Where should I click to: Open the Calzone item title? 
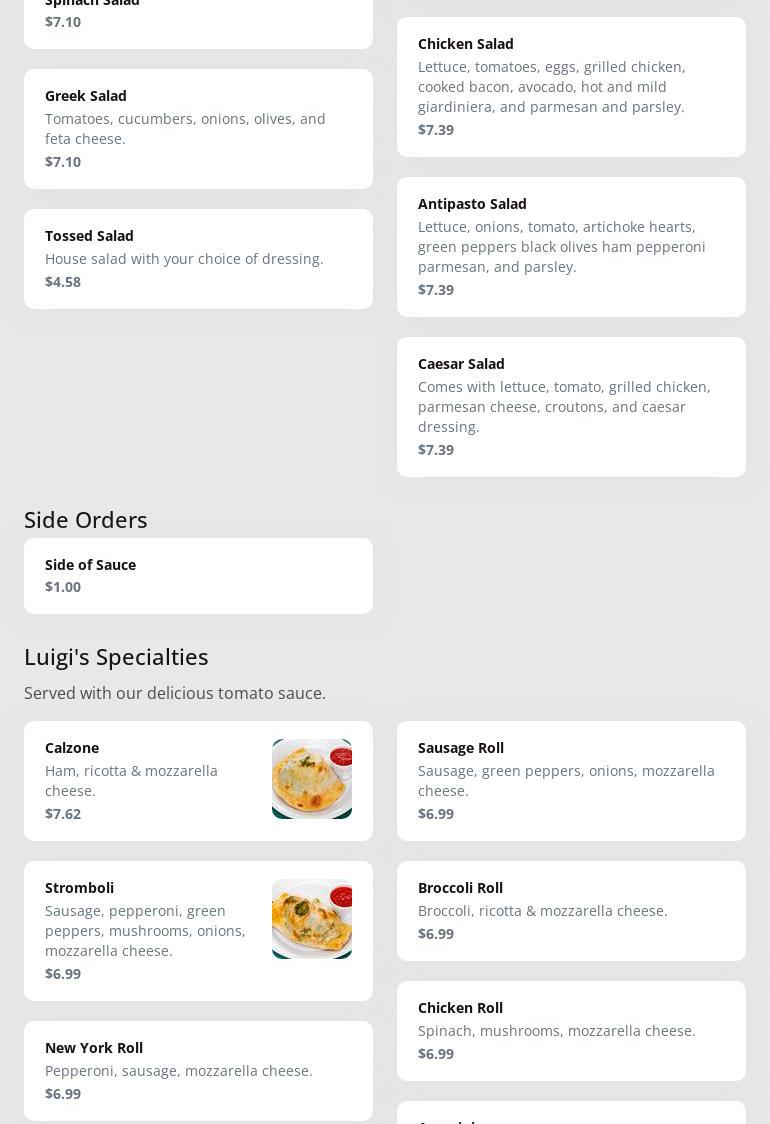72,748
